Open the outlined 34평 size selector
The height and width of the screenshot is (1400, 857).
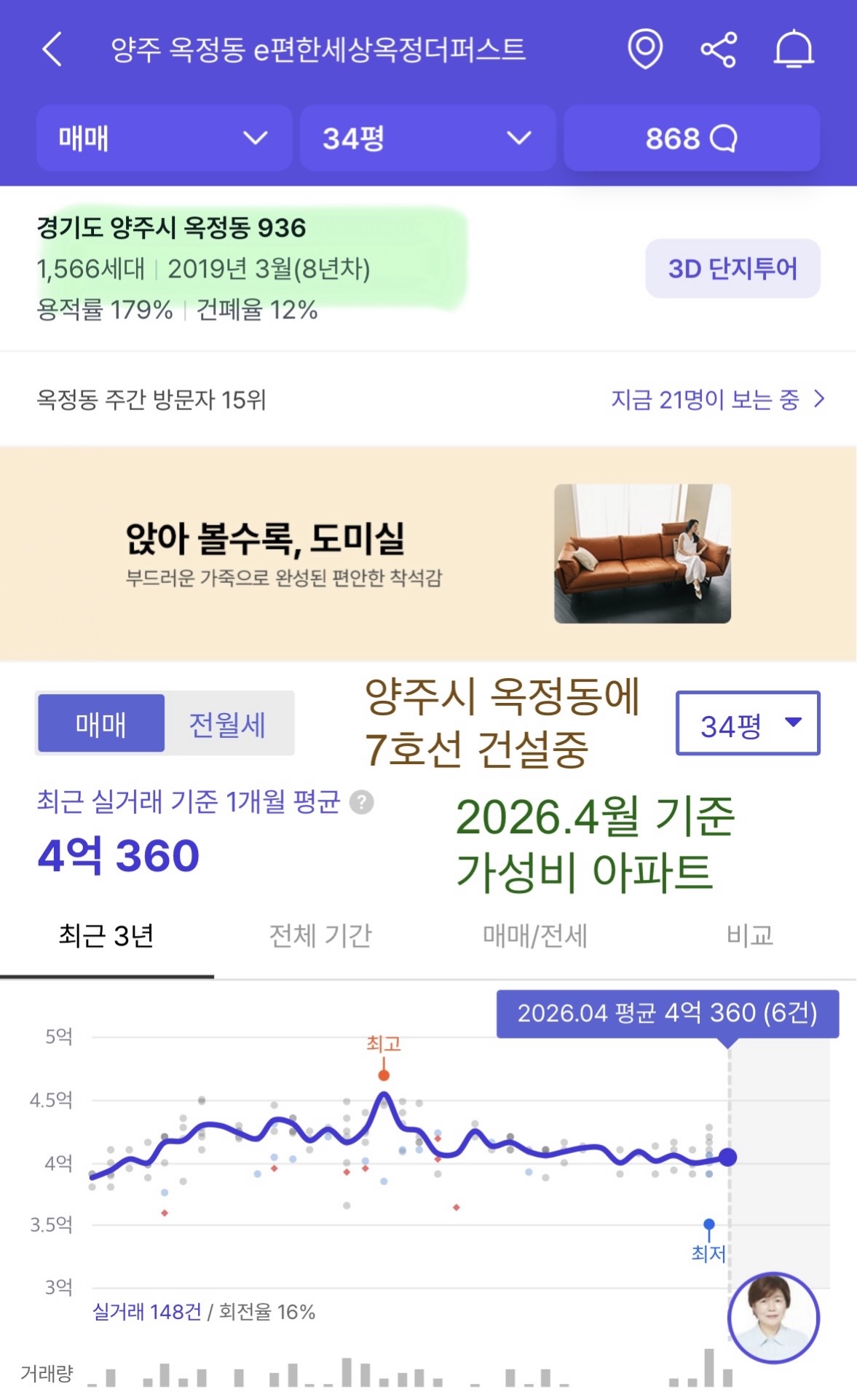[x=748, y=723]
